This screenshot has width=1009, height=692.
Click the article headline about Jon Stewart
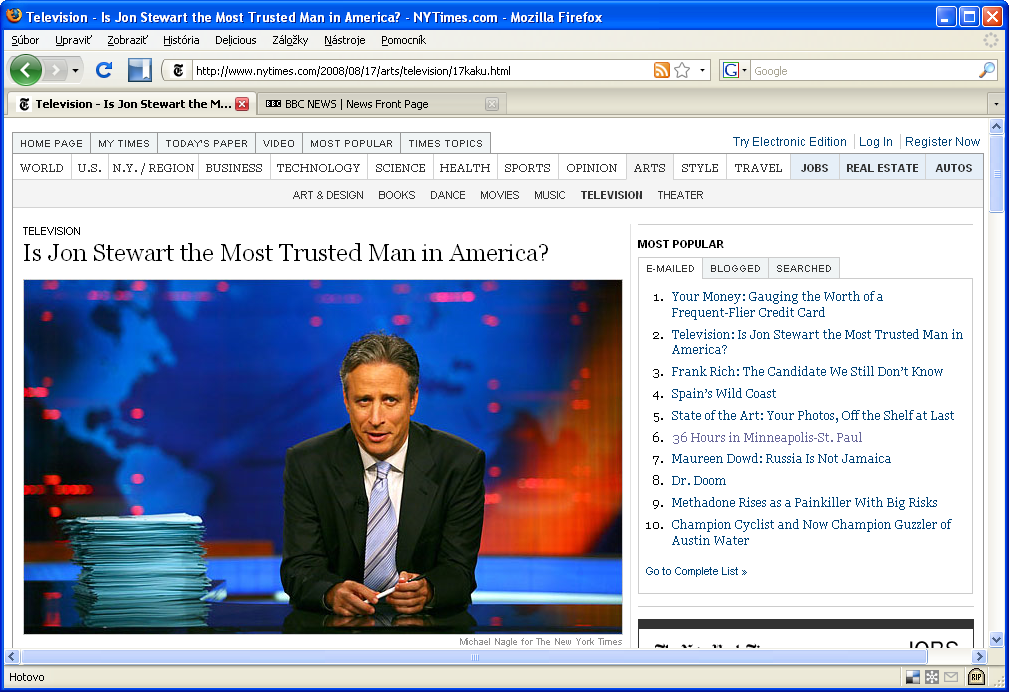pyautogui.click(x=286, y=253)
